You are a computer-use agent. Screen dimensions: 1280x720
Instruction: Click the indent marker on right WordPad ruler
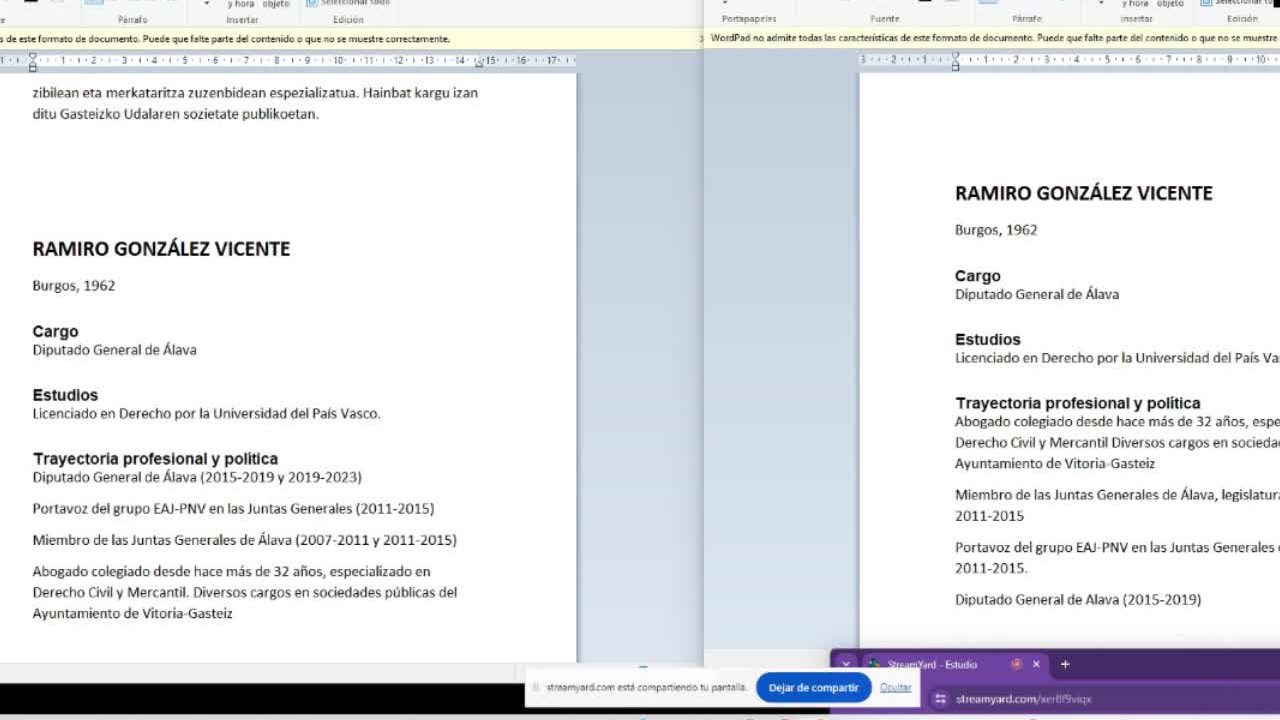pyautogui.click(x=955, y=62)
